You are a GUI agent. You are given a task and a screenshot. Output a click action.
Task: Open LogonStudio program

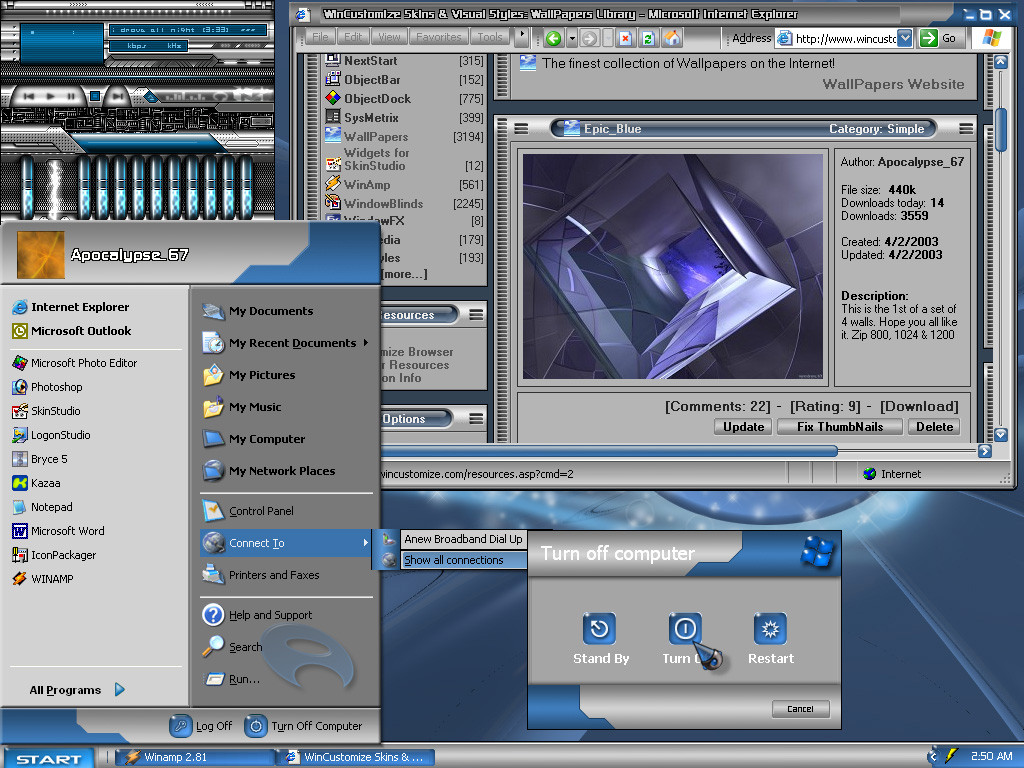click(x=51, y=435)
